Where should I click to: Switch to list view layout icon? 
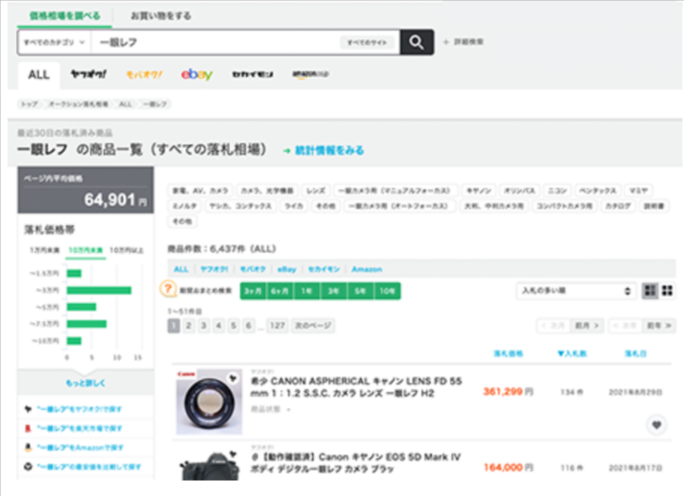point(667,290)
